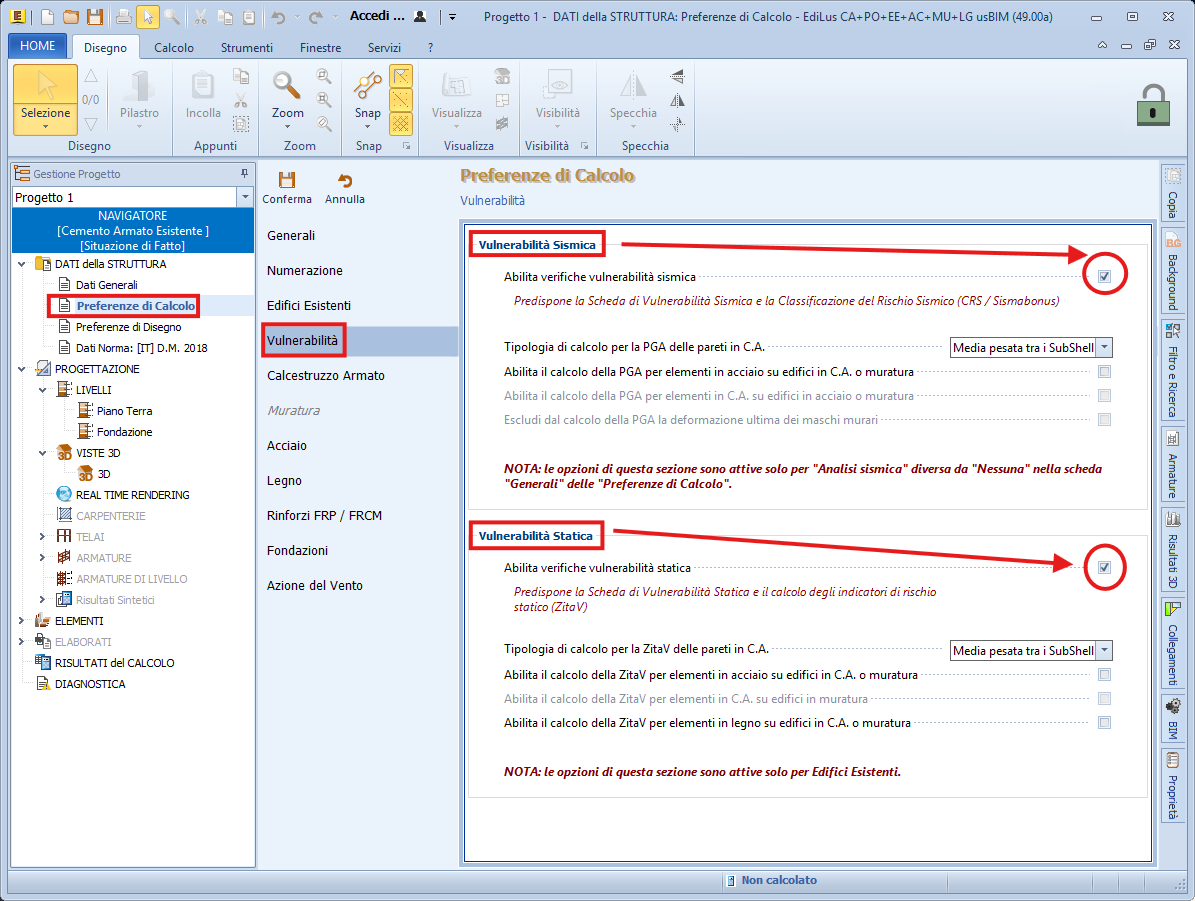The width and height of the screenshot is (1195, 901).
Task: Open the Progetto 1 project dropdown
Action: point(246,198)
